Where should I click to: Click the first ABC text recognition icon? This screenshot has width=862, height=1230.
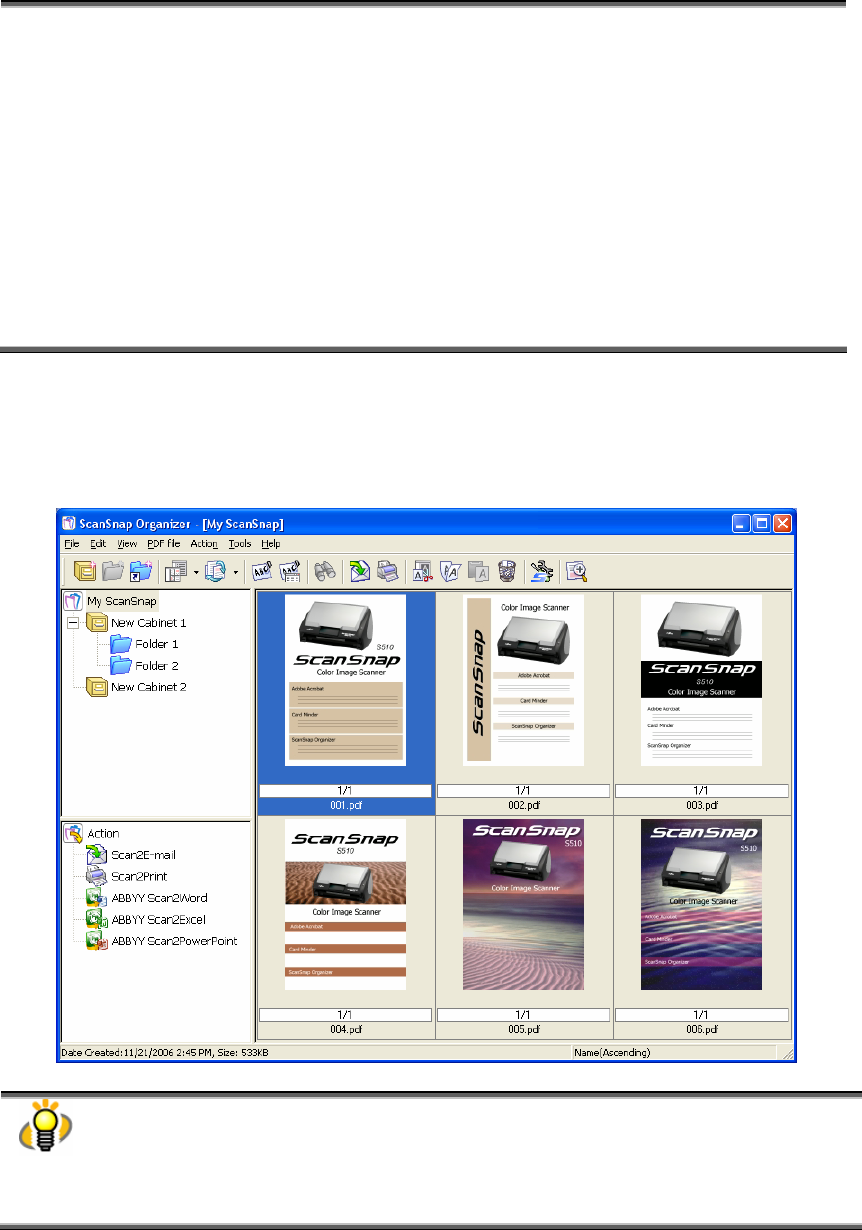[x=262, y=572]
